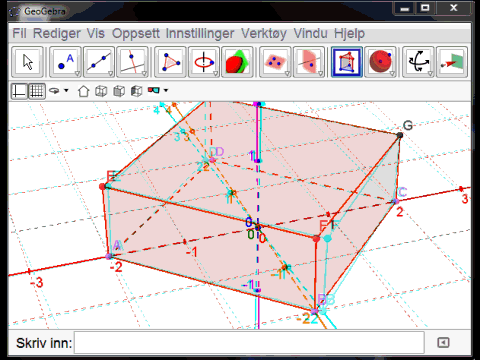Select the Sphere tool

click(380, 62)
